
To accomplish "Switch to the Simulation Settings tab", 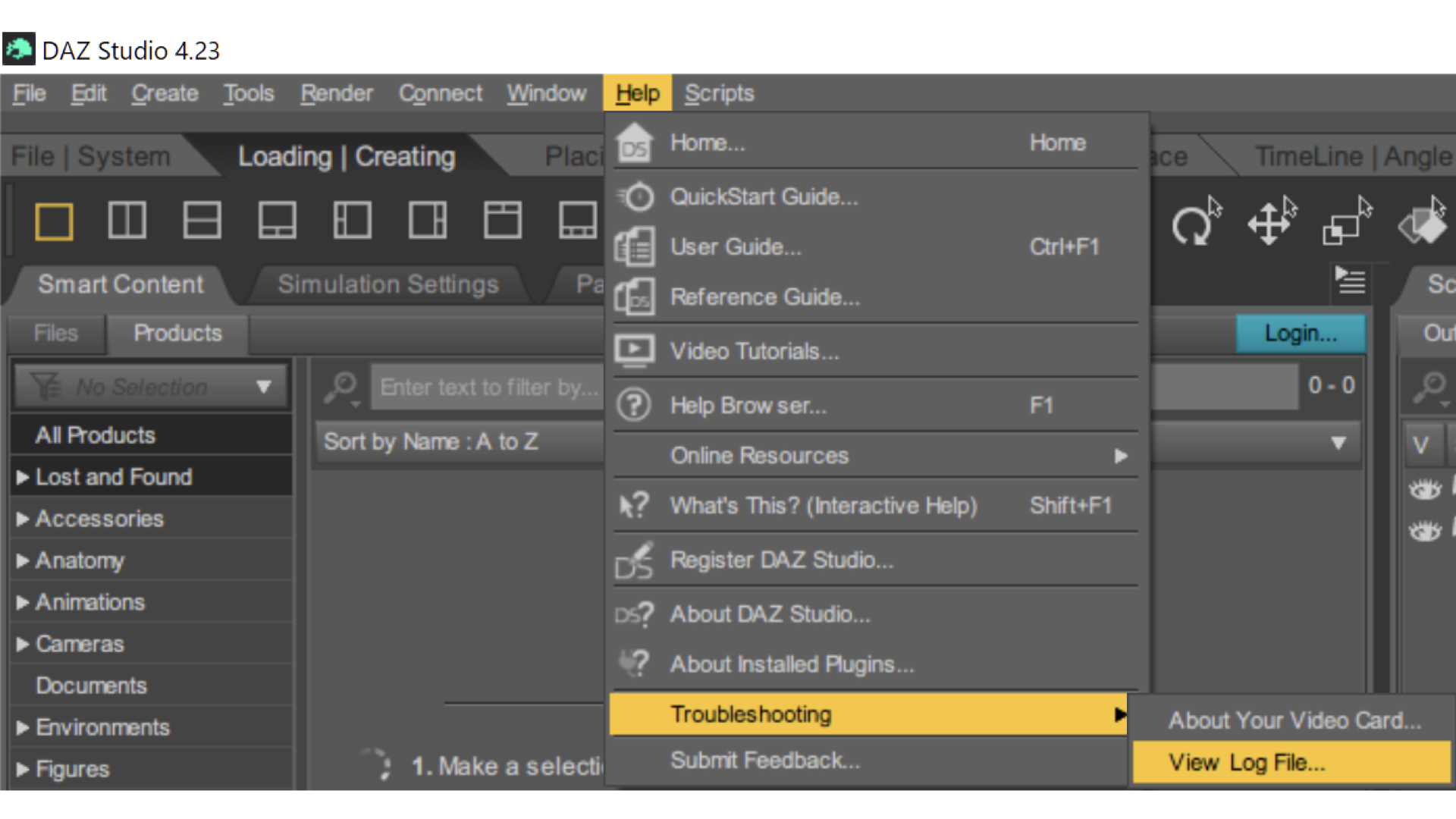I will coord(388,284).
